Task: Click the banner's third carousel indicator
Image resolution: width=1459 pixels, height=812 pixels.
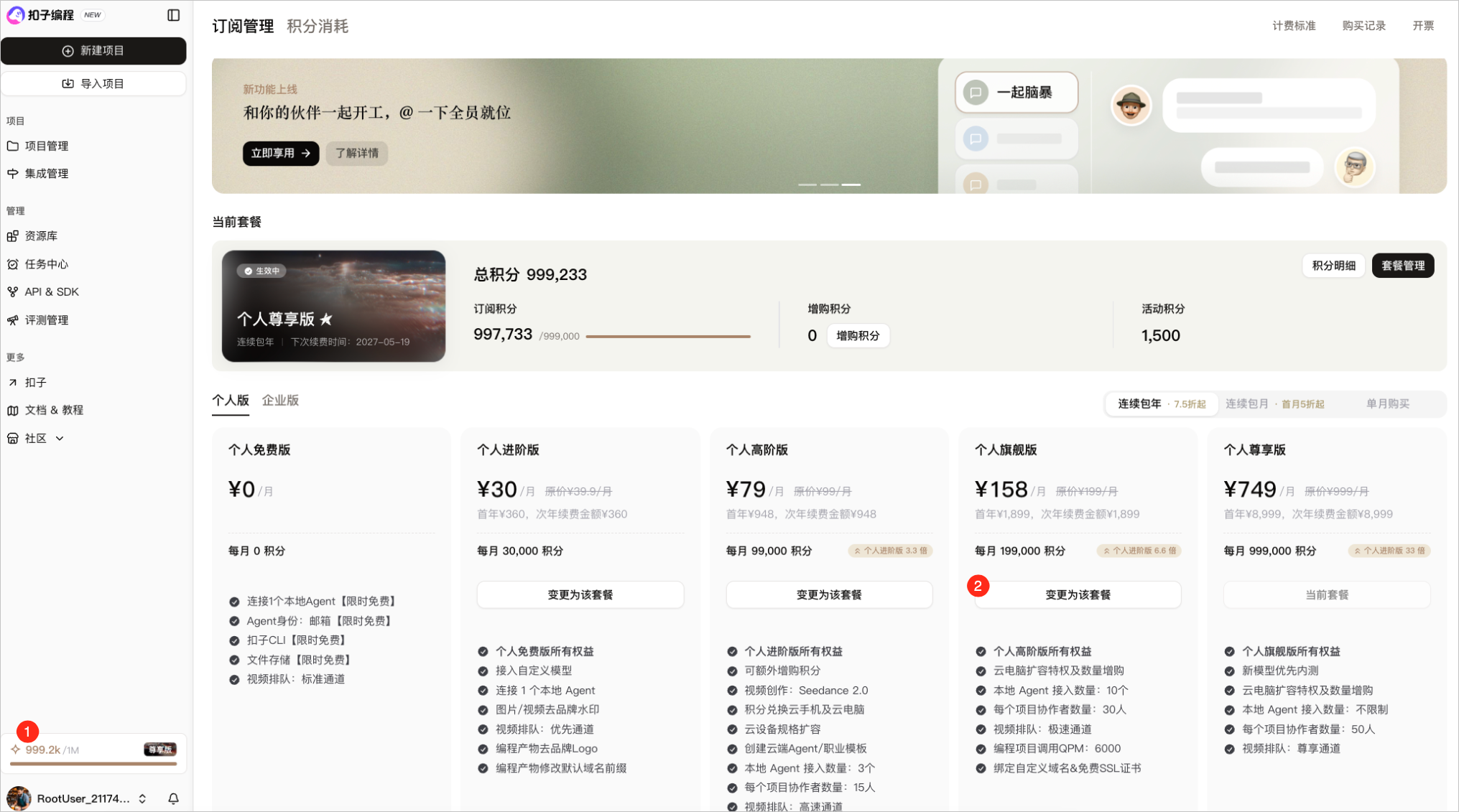Action: click(851, 185)
